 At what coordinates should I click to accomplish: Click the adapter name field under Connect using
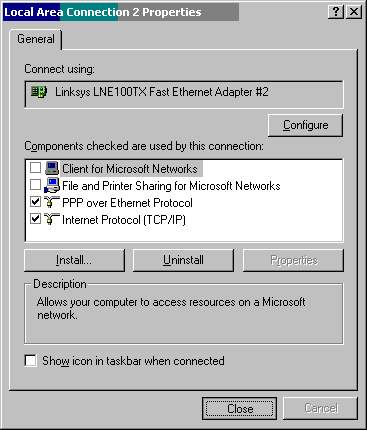pos(184,94)
